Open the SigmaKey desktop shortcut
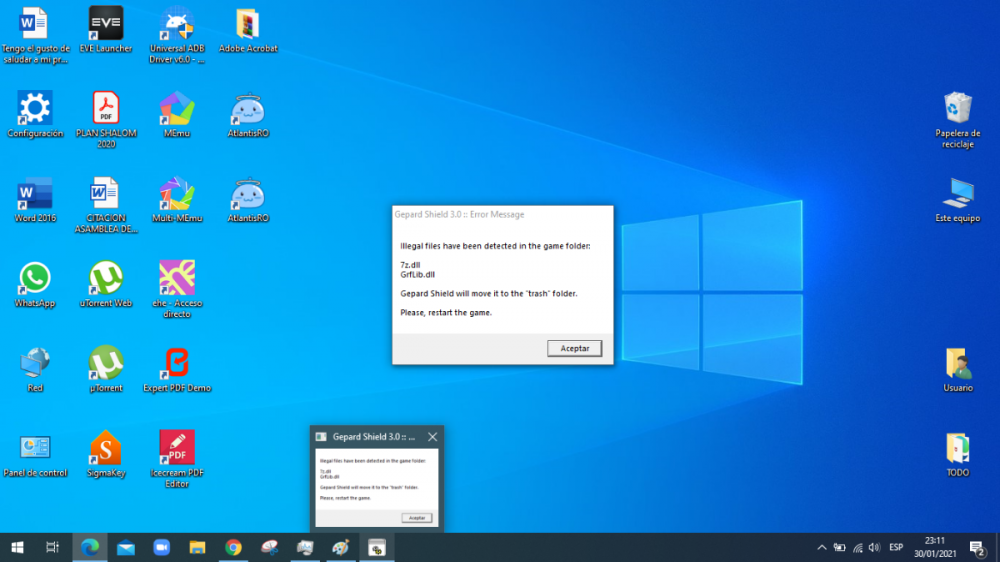 (x=106, y=448)
